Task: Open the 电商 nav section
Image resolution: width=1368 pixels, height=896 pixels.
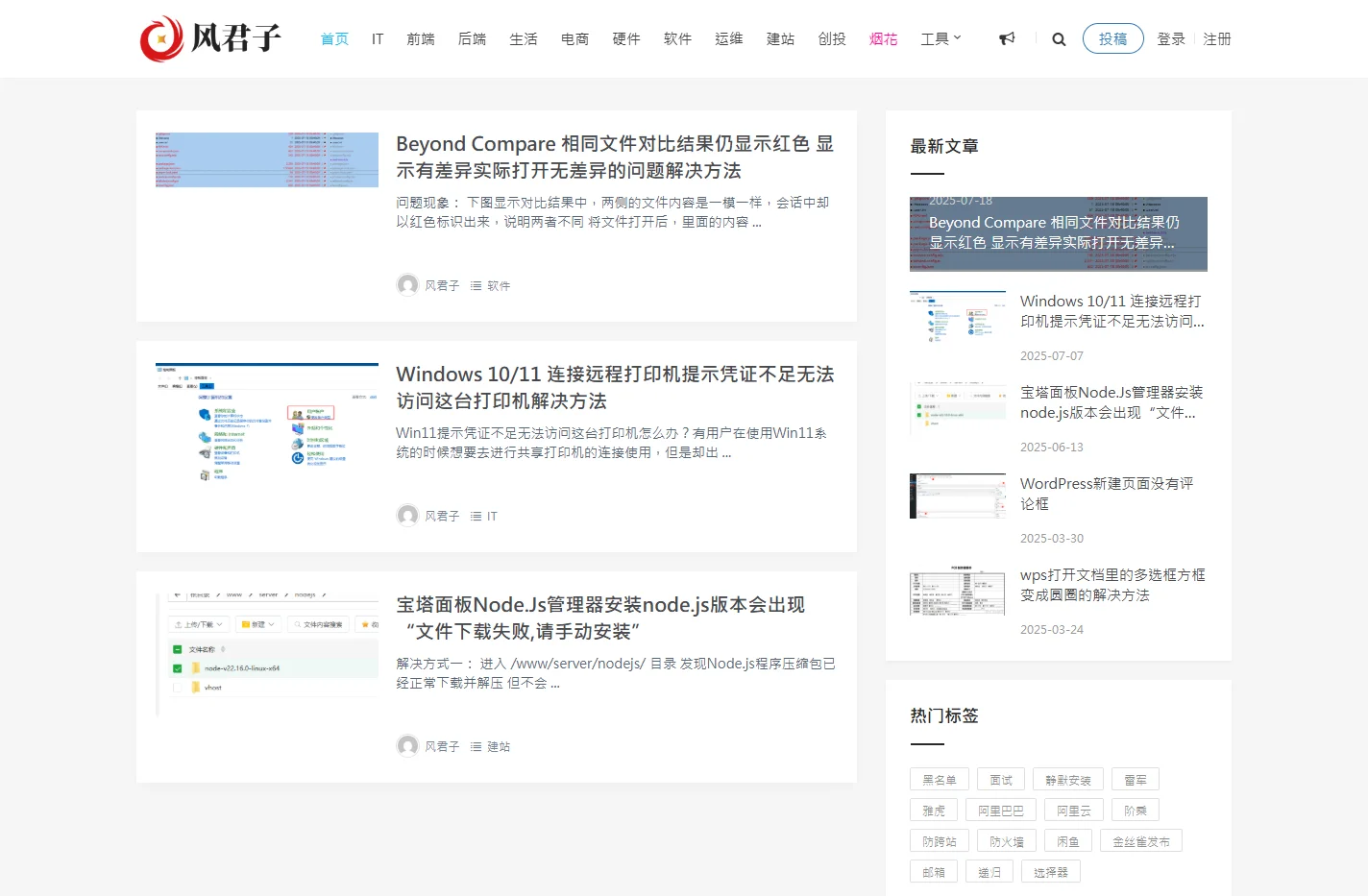Action: coord(574,39)
